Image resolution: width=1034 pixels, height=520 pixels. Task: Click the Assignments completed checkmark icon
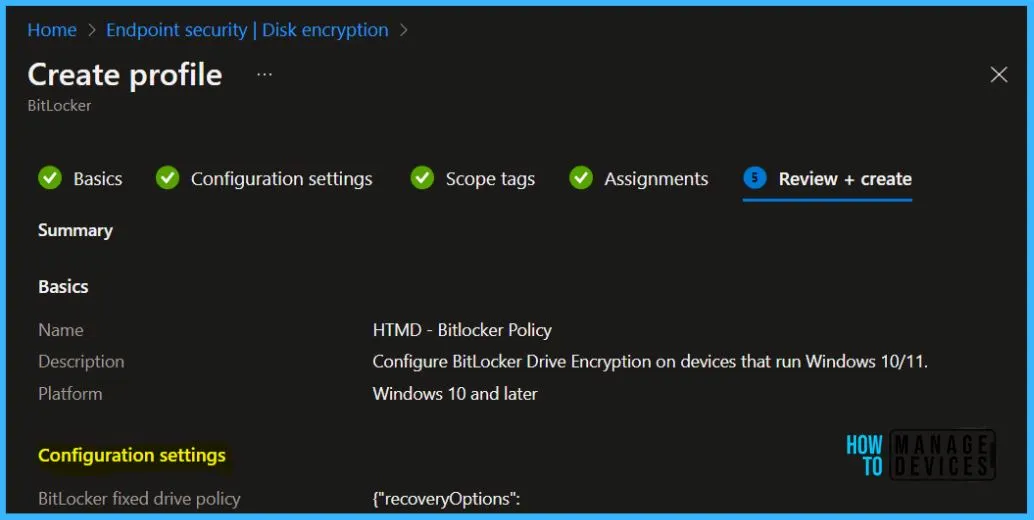click(x=581, y=178)
